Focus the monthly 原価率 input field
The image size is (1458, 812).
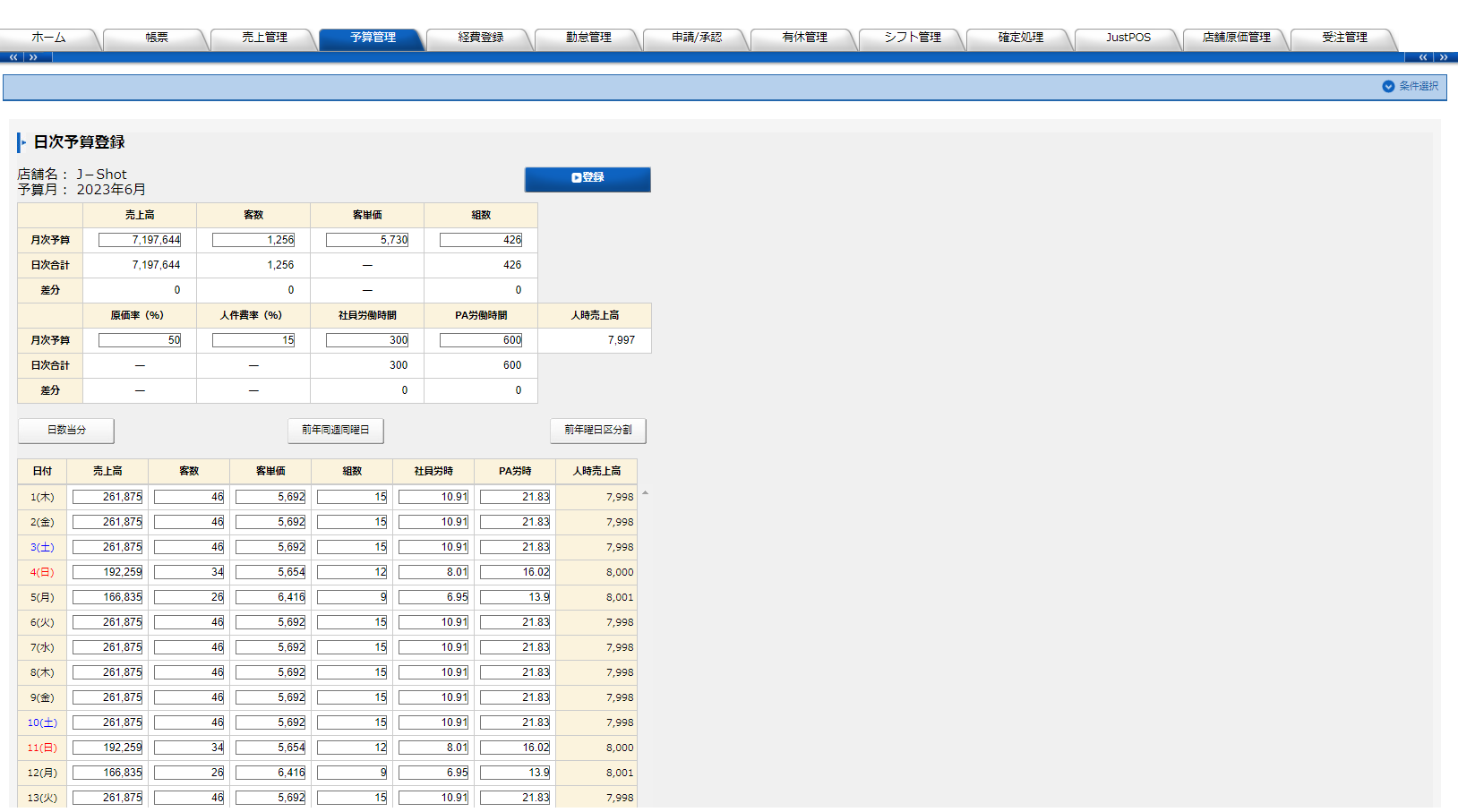pos(140,340)
